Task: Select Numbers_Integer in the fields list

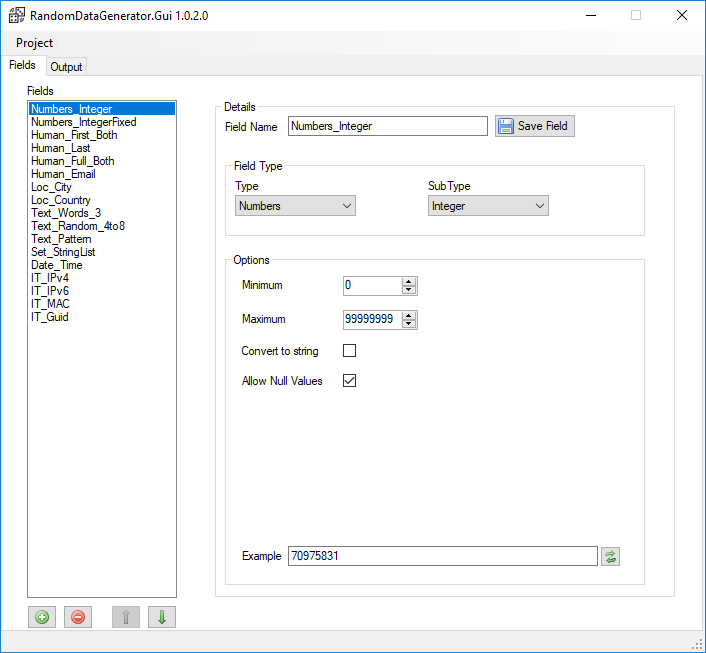Action: [x=102, y=109]
